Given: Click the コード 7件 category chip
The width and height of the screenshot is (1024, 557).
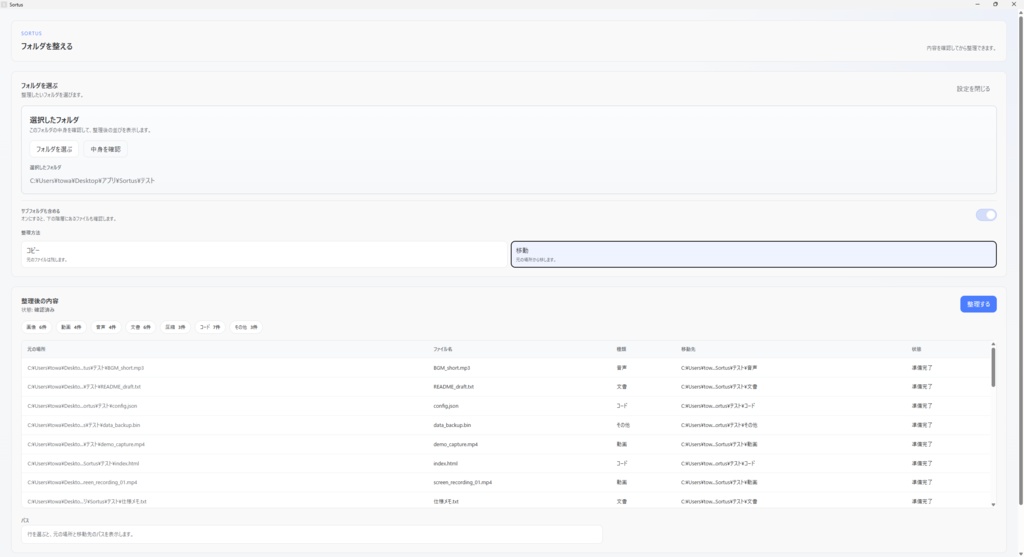Looking at the screenshot, I should [210, 327].
